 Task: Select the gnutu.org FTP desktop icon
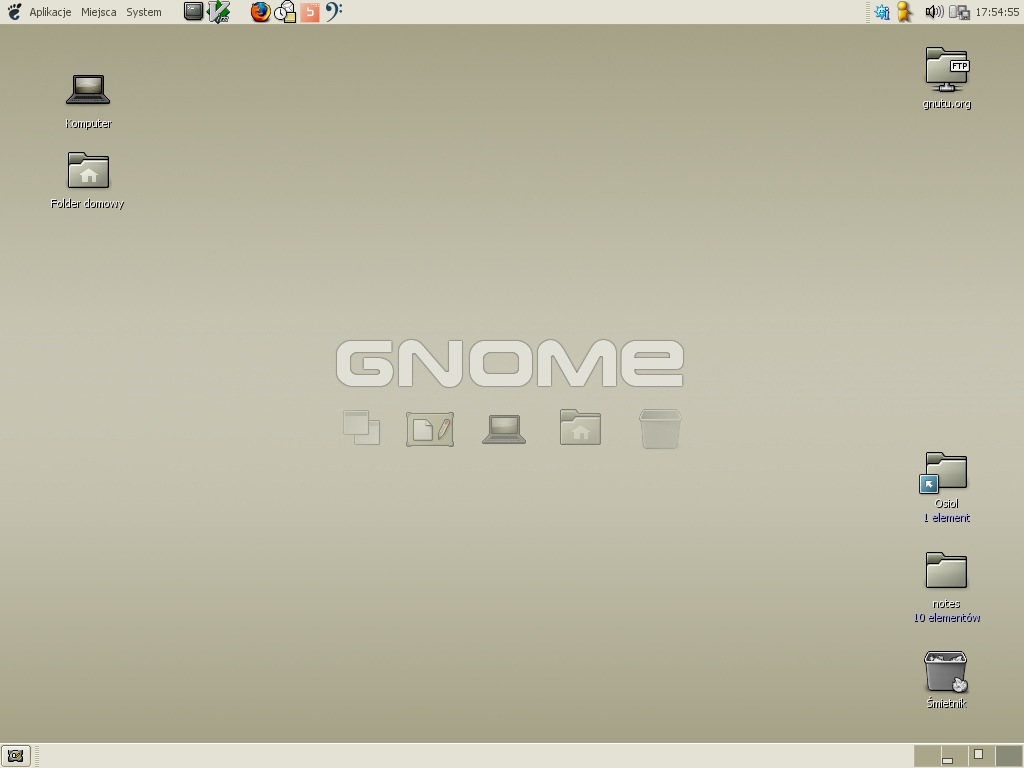coord(947,69)
